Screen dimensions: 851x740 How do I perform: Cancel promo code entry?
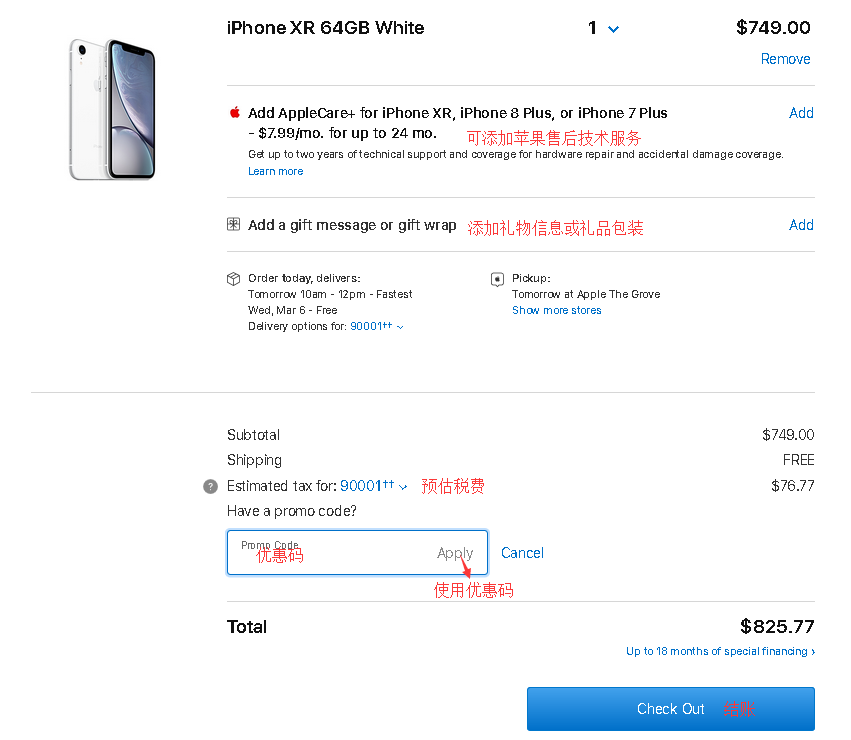pyautogui.click(x=522, y=553)
